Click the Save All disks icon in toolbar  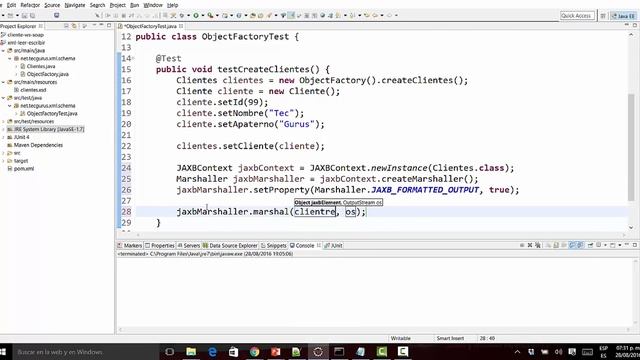point(32,16)
